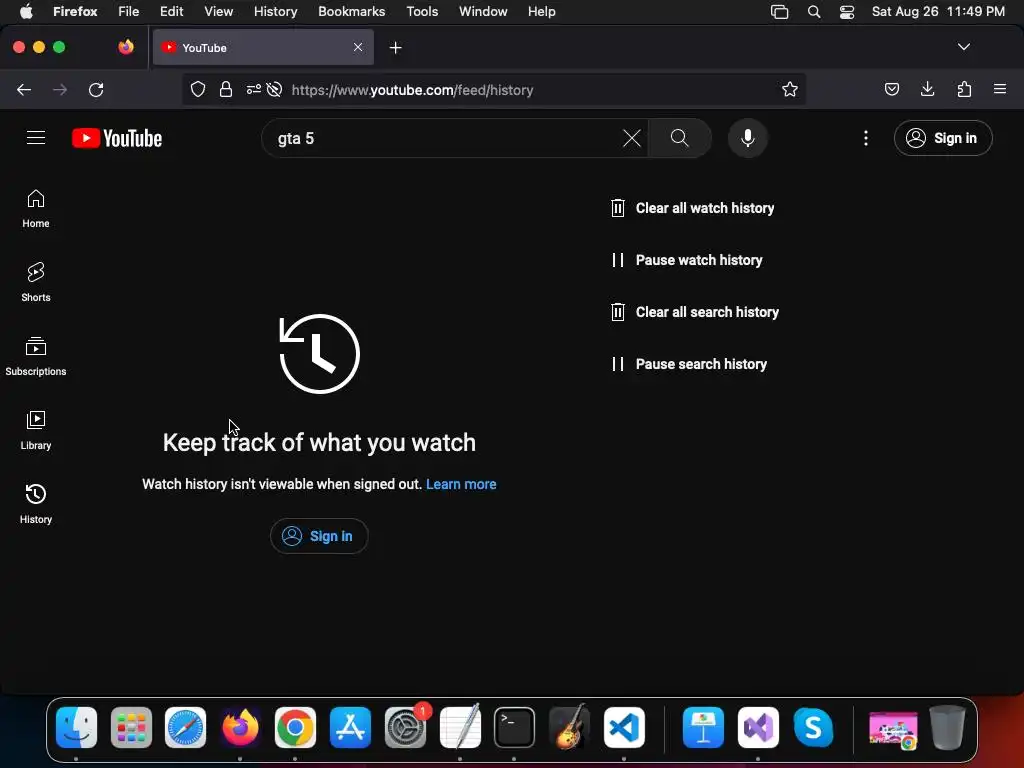Click the Firefox back arrow

coord(24,89)
